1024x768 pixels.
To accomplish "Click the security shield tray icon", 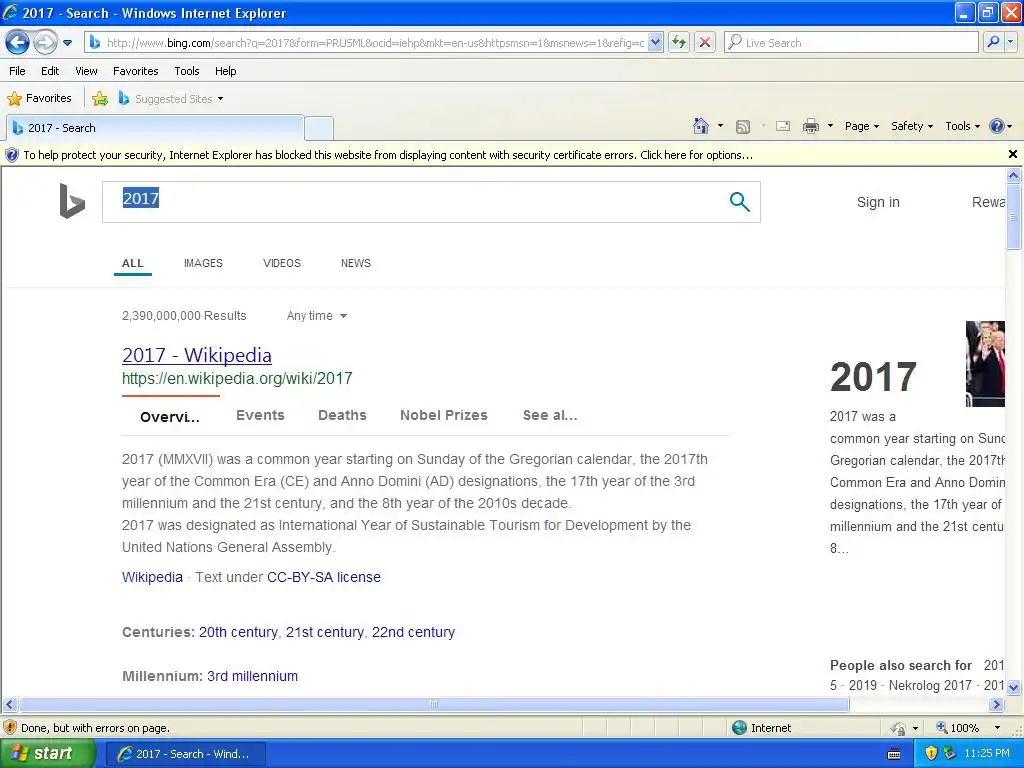I will tap(931, 754).
